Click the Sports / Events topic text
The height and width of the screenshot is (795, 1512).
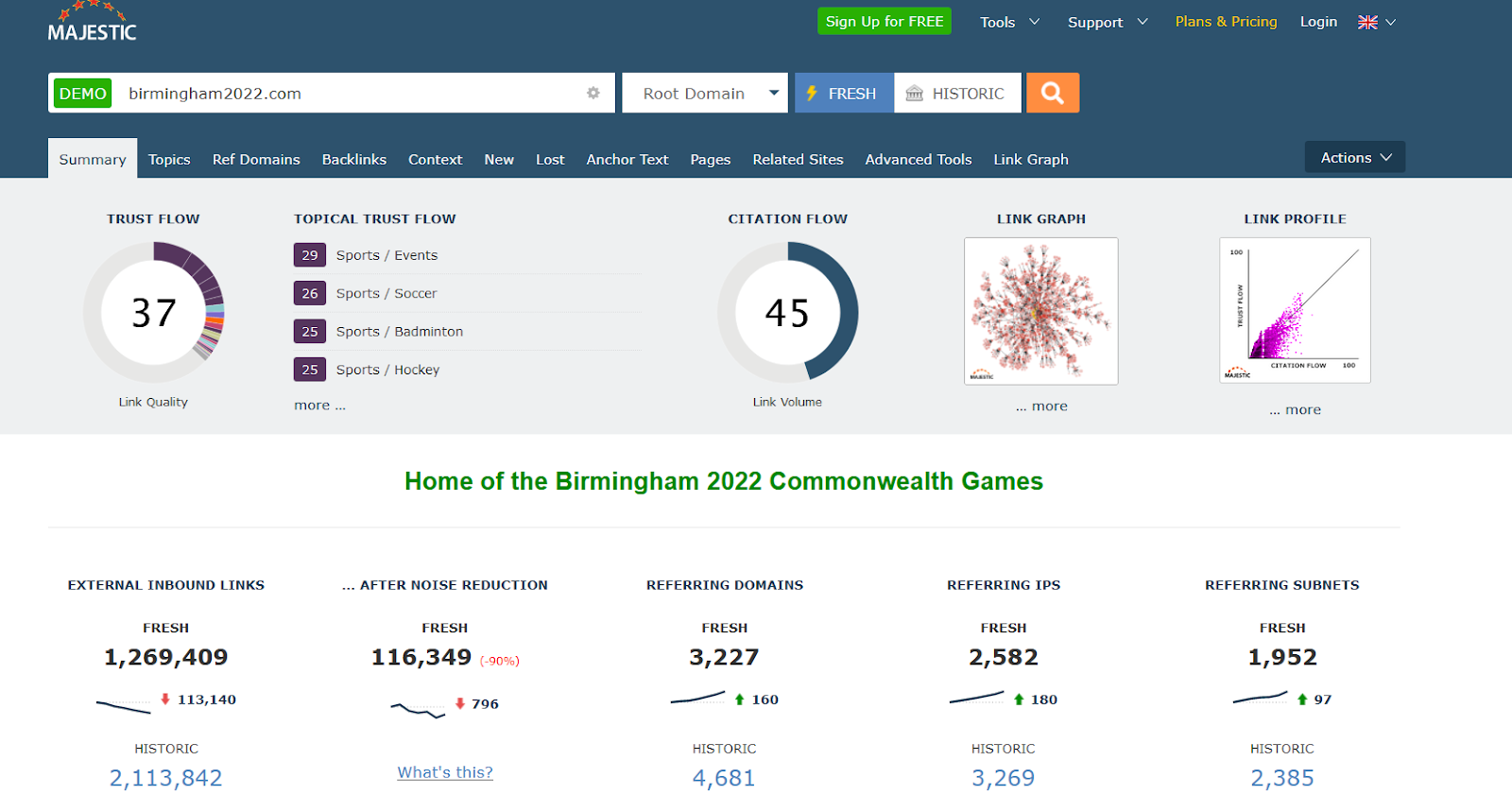click(387, 255)
